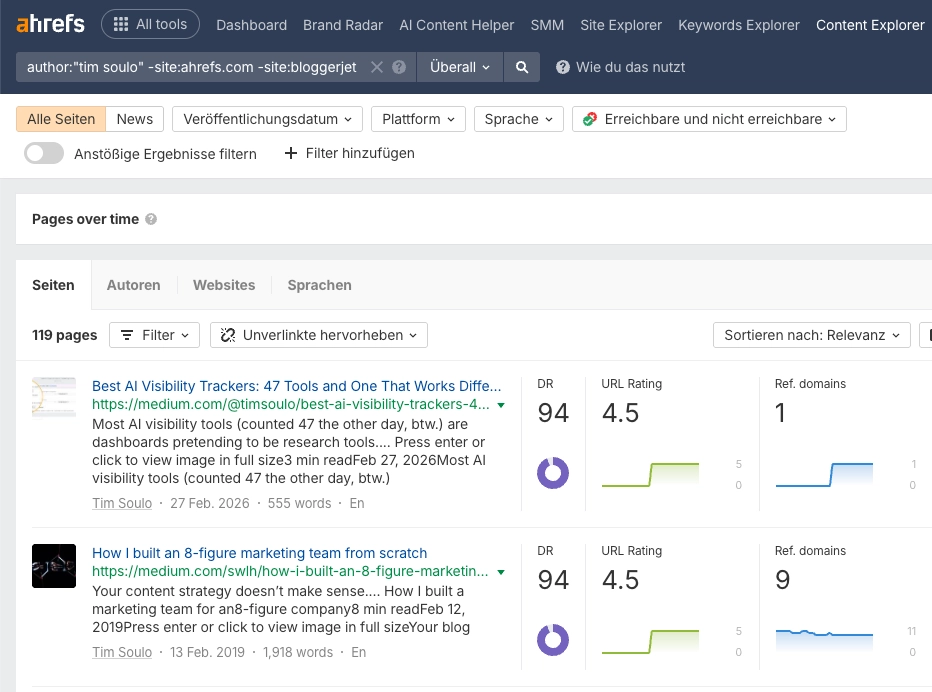Clear the search query with the X icon
The height and width of the screenshot is (692, 932).
377,67
